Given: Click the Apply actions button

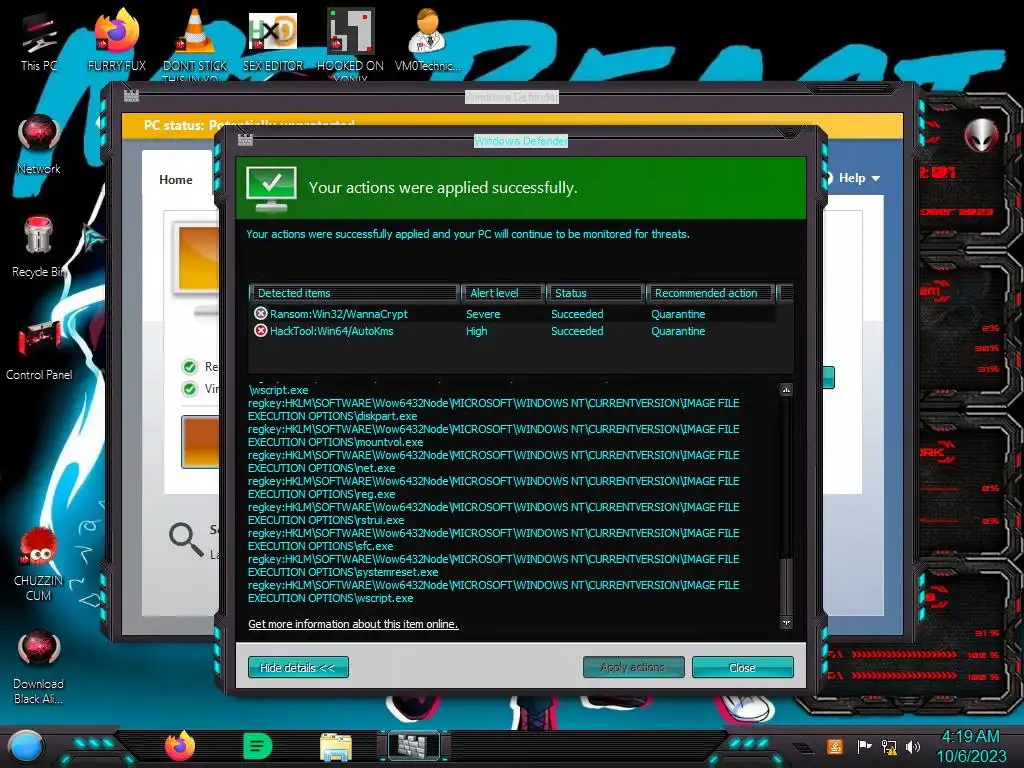Looking at the screenshot, I should [x=633, y=667].
